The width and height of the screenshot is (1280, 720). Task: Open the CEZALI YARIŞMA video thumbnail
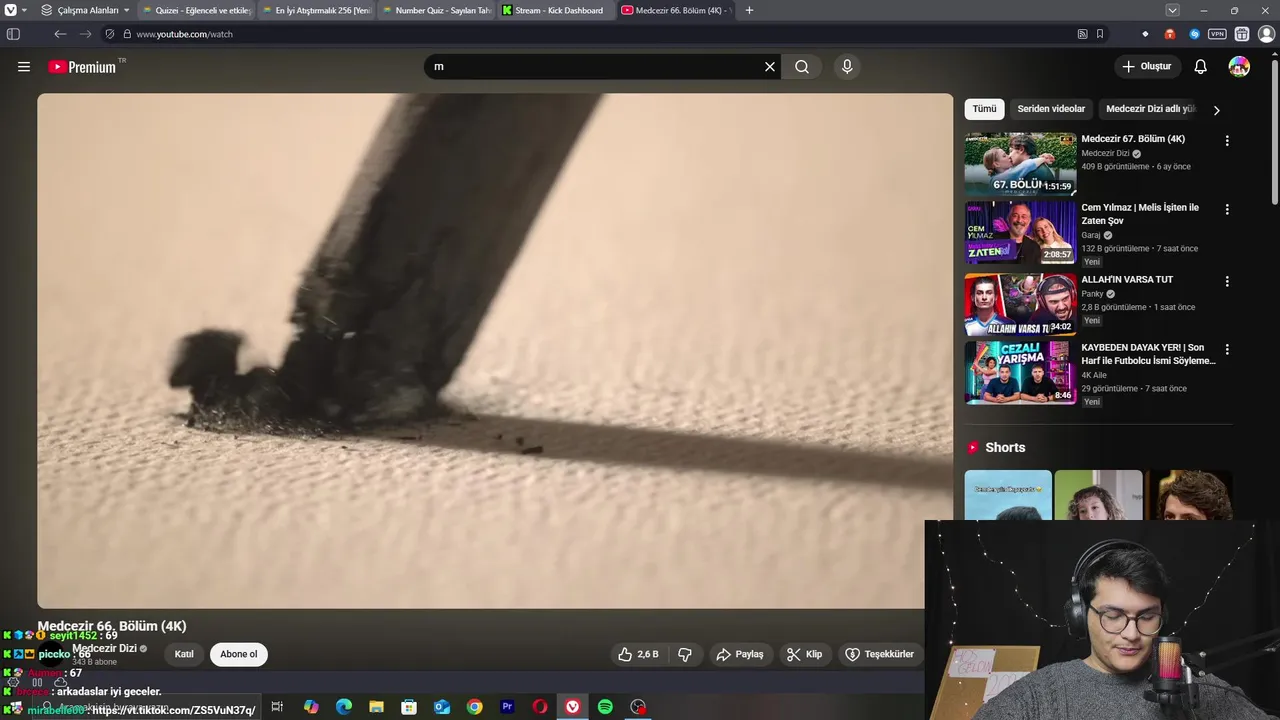point(1020,372)
